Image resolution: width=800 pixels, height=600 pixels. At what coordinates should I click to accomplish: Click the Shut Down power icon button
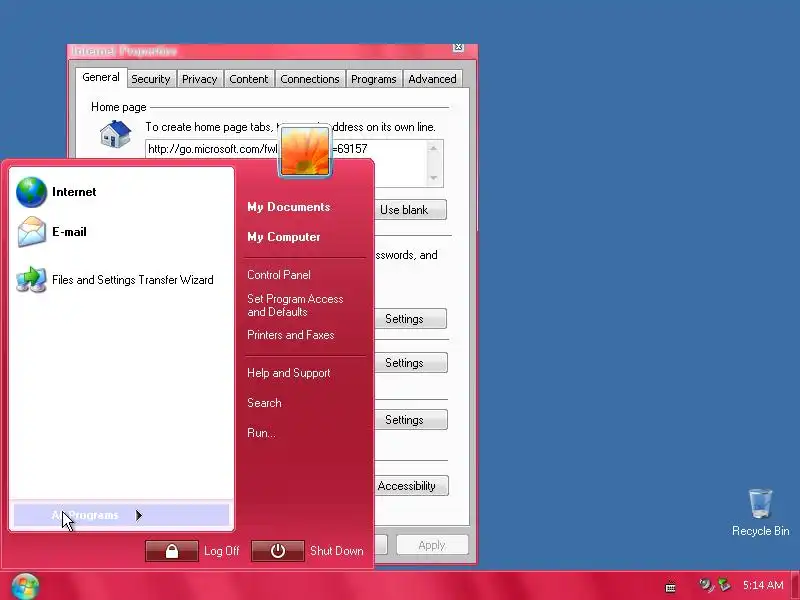click(x=278, y=551)
